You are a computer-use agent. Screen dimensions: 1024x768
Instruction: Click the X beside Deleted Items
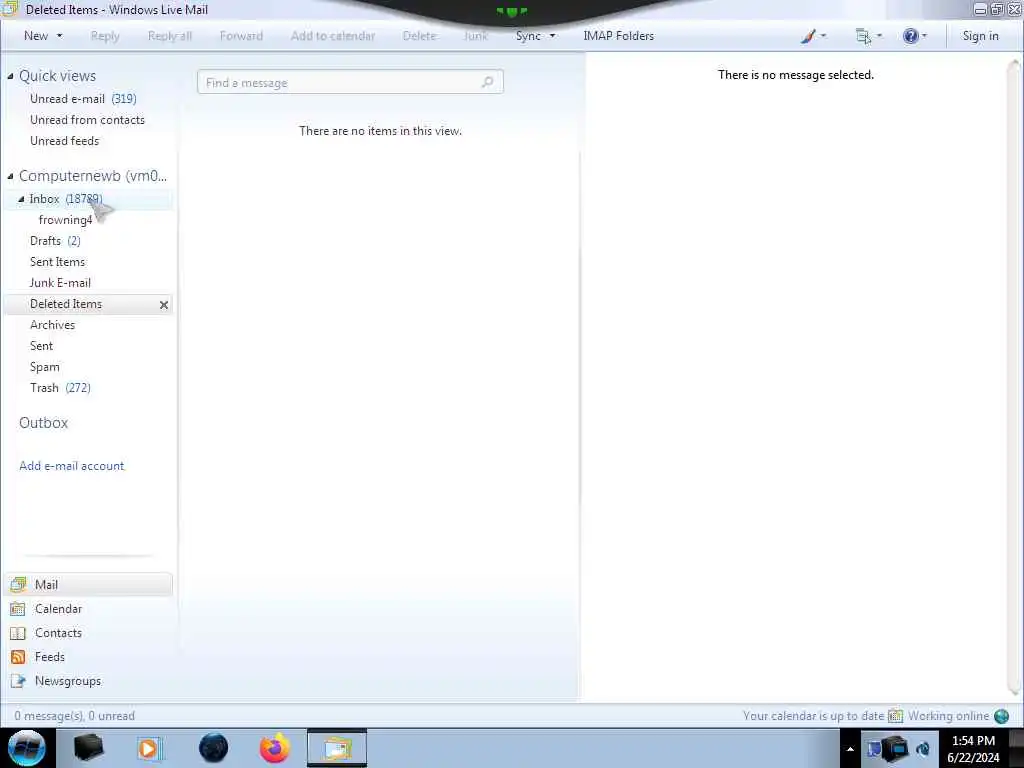(x=164, y=305)
